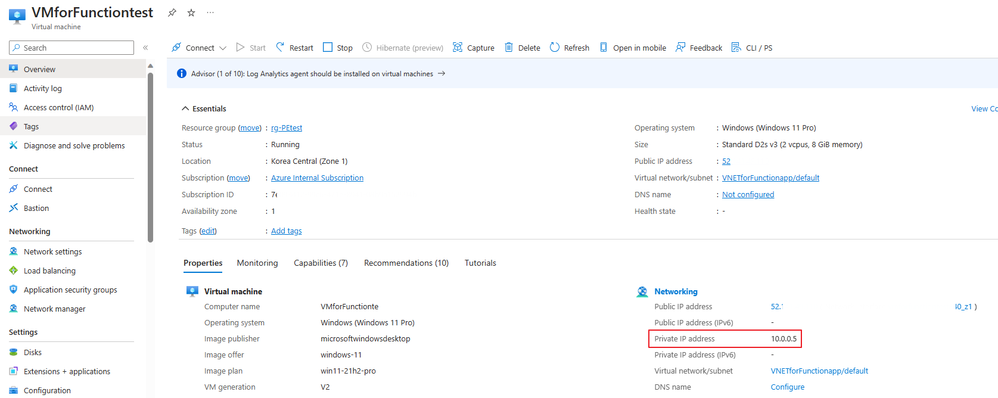
Task: Click move link beside Resource group
Action: 250,128
